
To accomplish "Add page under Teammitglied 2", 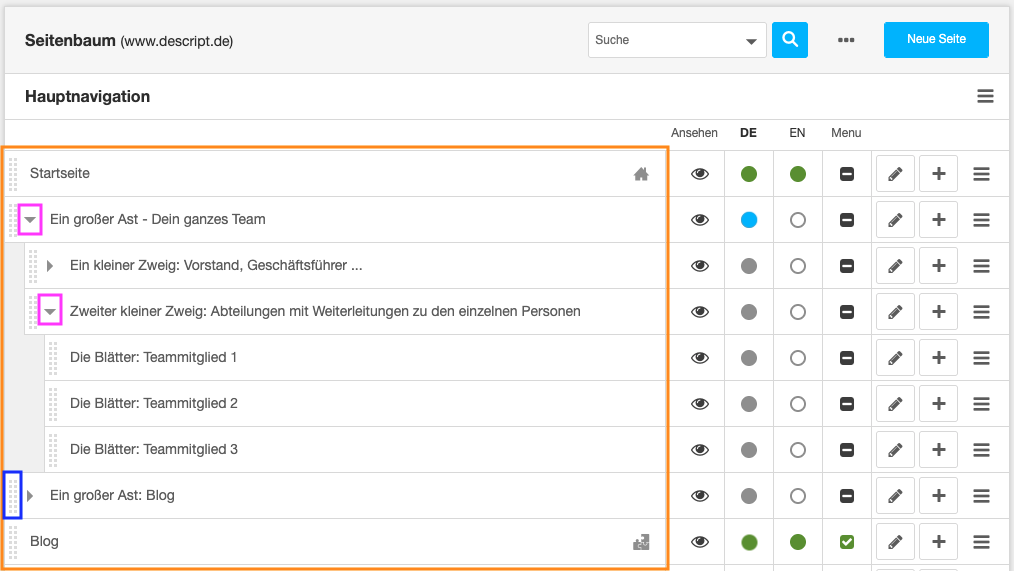I will point(938,404).
